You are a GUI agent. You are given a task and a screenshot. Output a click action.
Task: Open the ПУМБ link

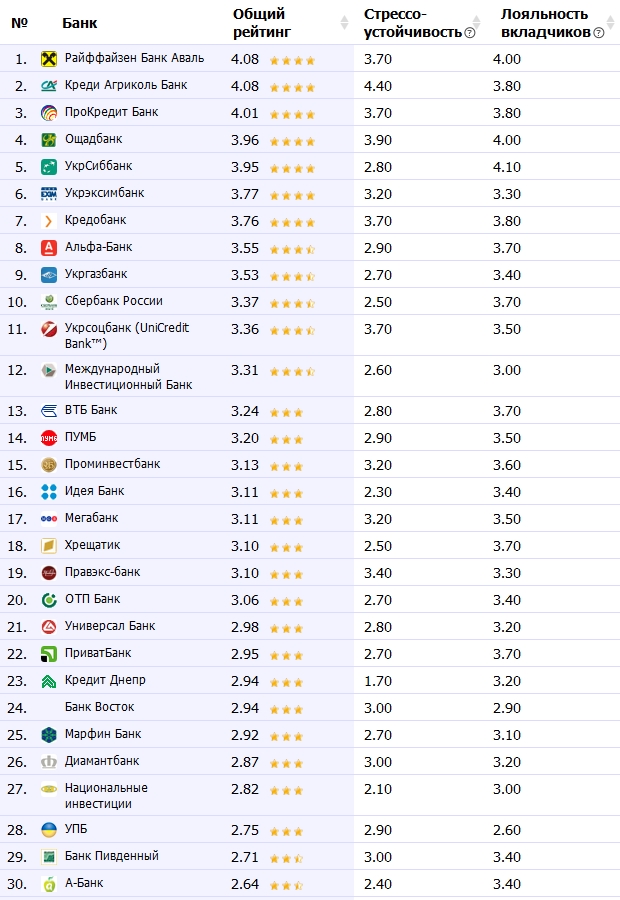[80, 437]
